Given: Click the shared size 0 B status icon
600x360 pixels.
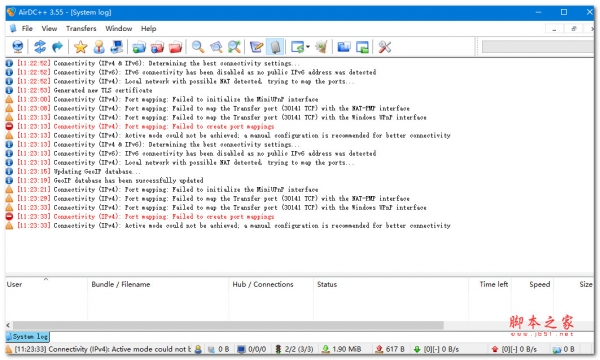Looking at the screenshot, I should pos(218,349).
